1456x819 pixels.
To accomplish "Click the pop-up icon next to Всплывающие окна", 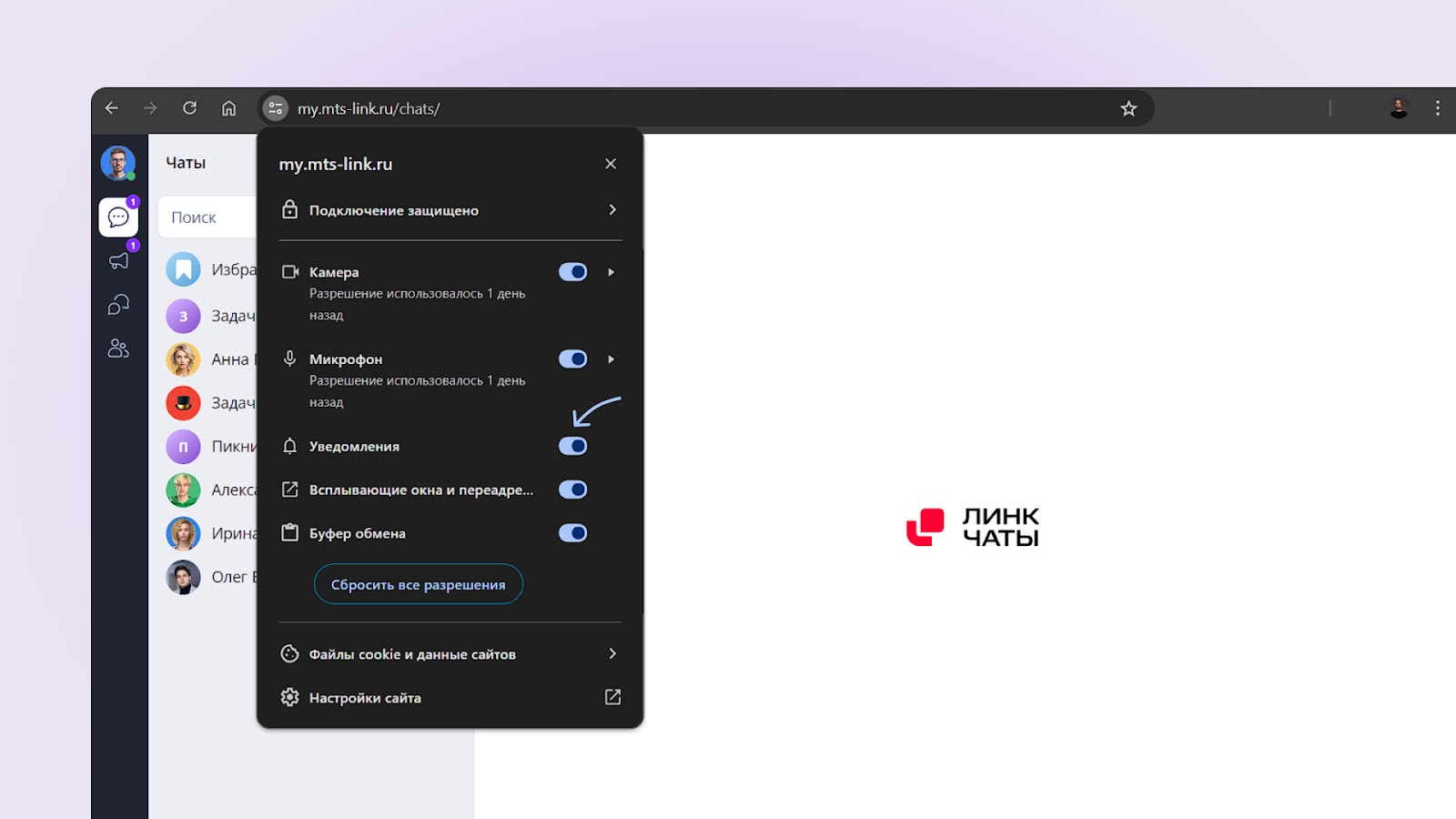I will (289, 490).
